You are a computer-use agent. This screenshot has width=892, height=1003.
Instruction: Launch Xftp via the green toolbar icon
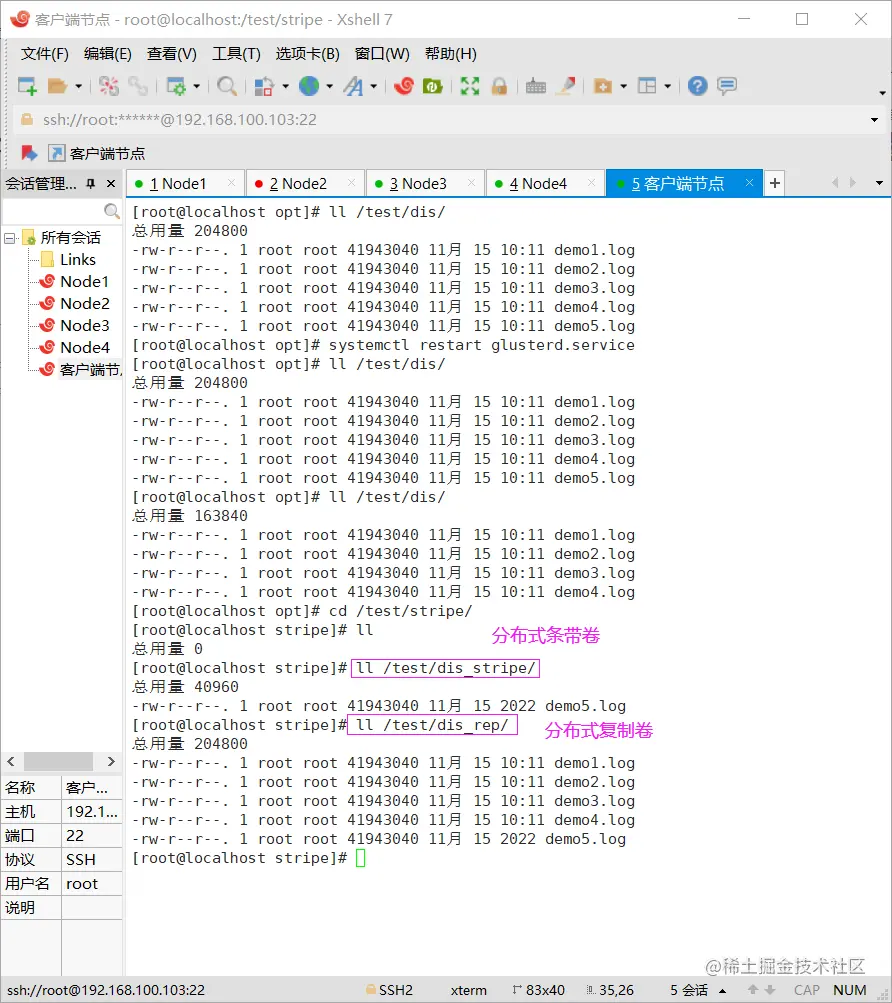click(433, 86)
